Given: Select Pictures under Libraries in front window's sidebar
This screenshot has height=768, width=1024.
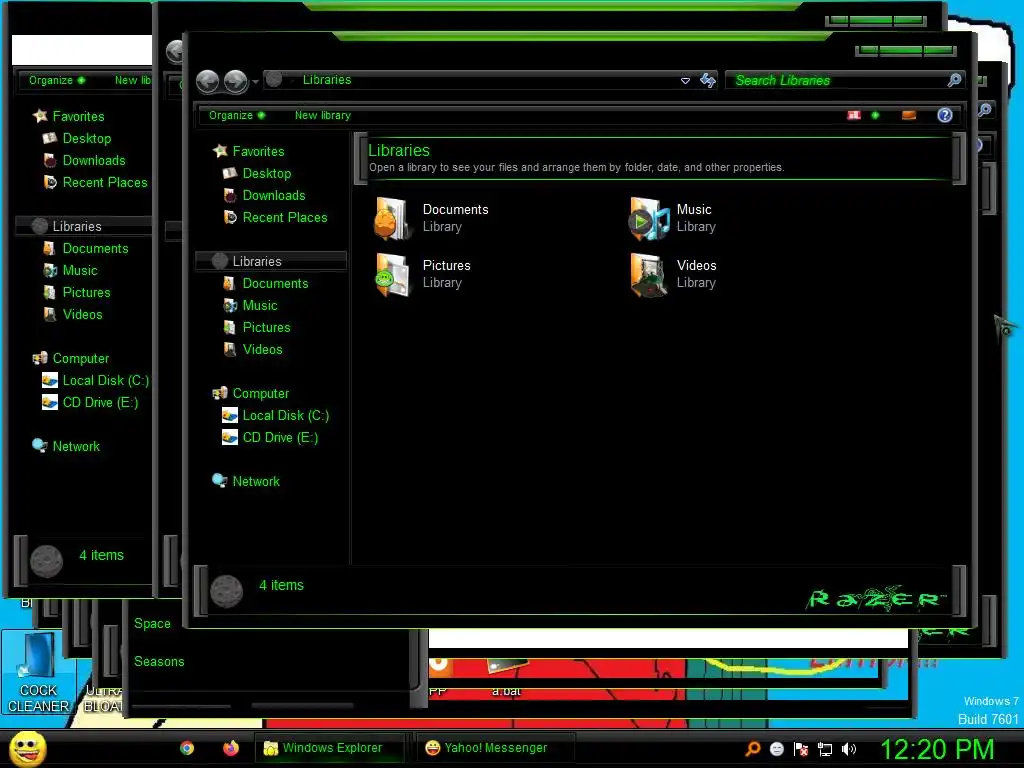Looking at the screenshot, I should point(266,327).
